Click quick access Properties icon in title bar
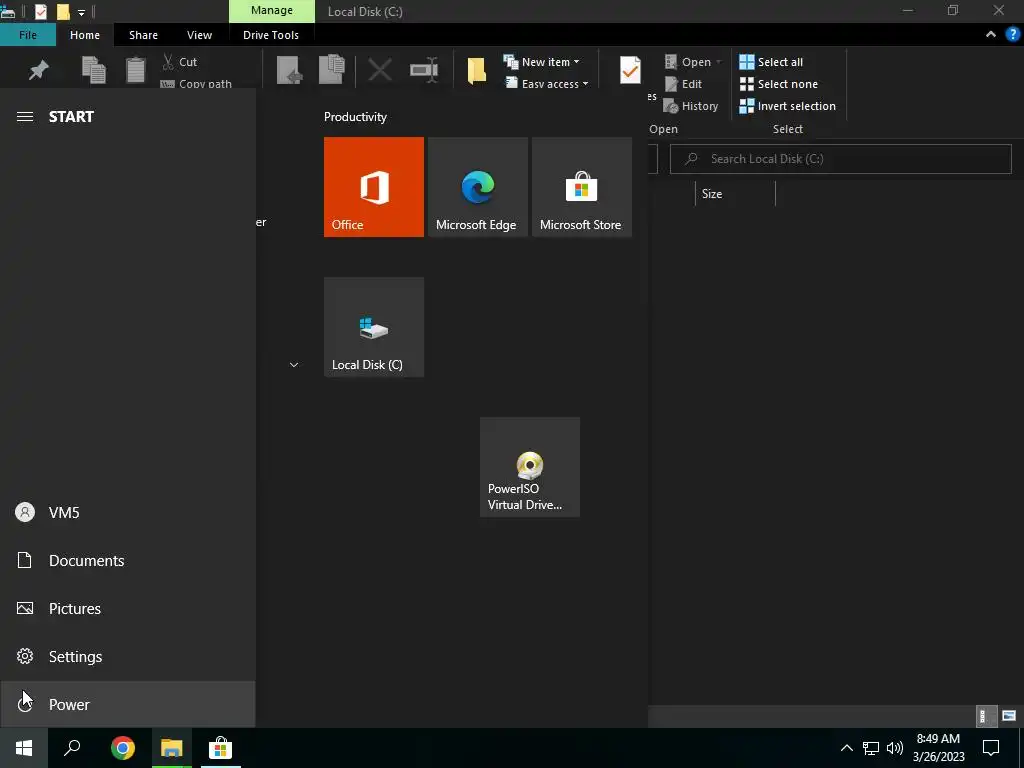Screen dimensions: 1024x768 click(x=40, y=12)
